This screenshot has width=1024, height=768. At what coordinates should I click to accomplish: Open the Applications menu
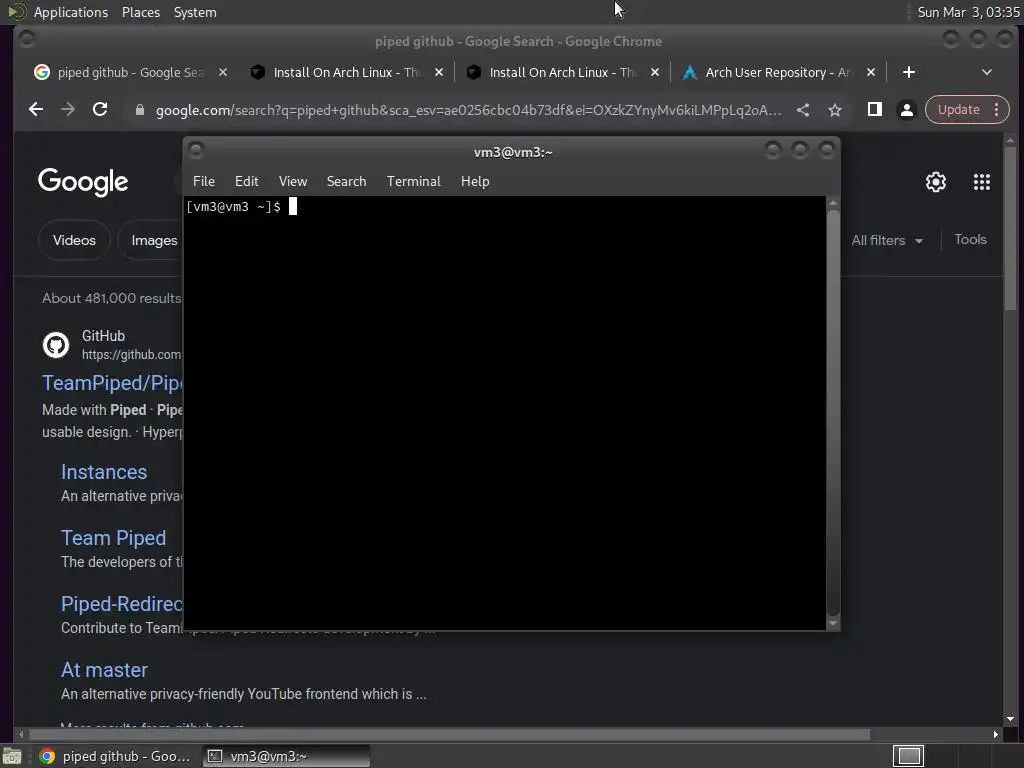(x=71, y=12)
